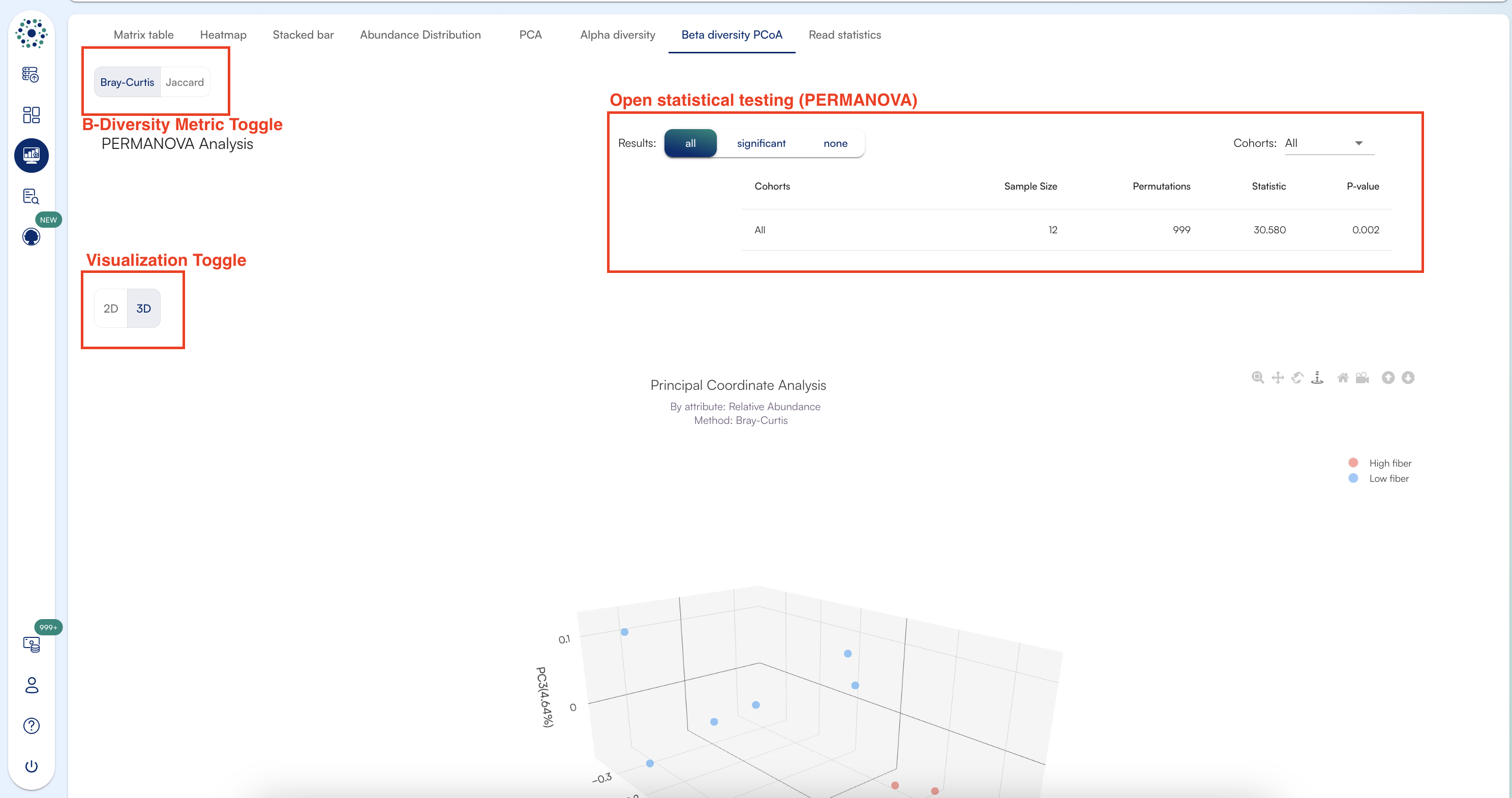Open the Alpha diversity tab
The image size is (1512, 798).
click(x=617, y=35)
